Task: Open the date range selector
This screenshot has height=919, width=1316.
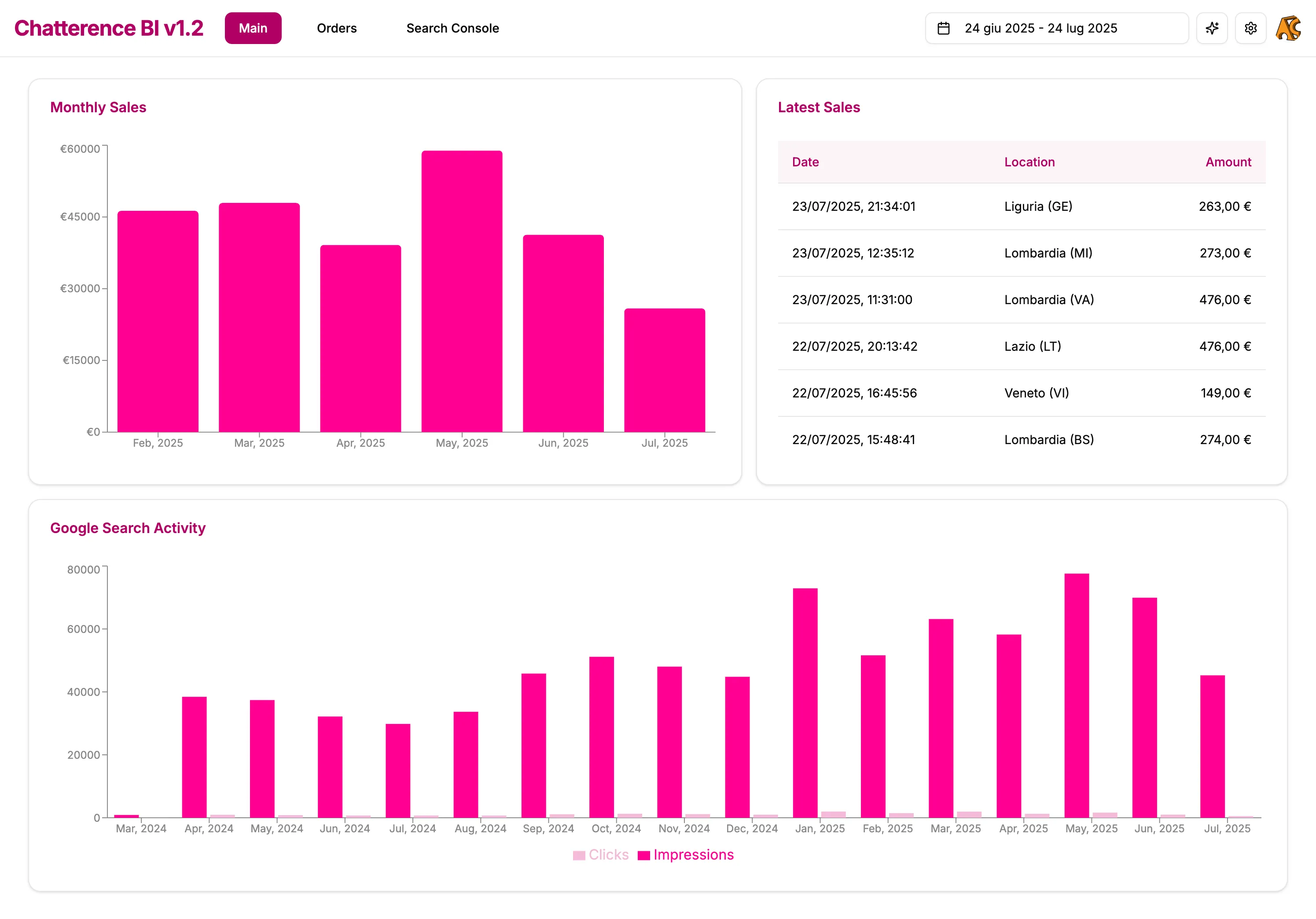Action: click(1056, 28)
